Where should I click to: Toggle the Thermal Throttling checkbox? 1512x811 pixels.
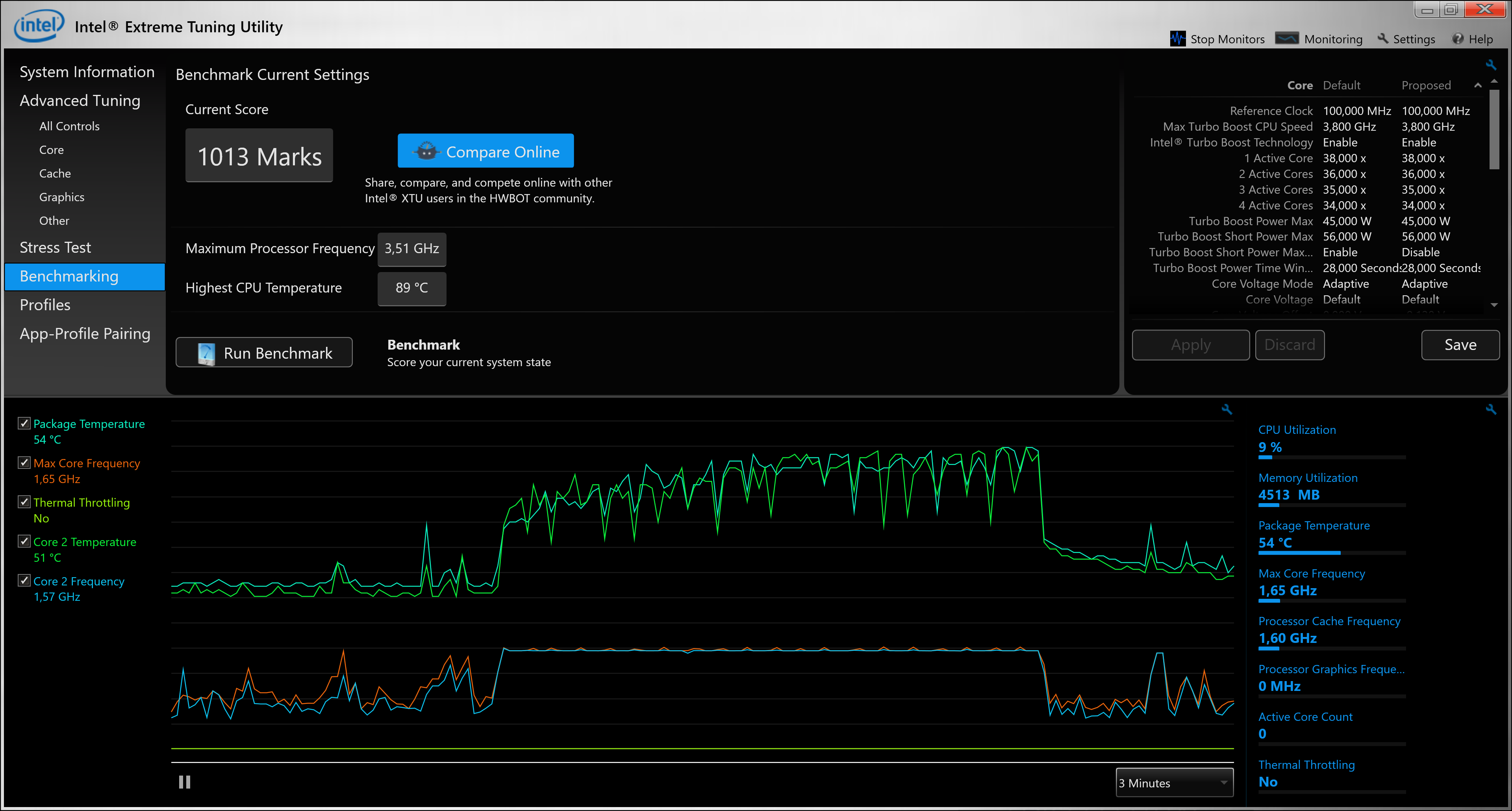tap(24, 502)
